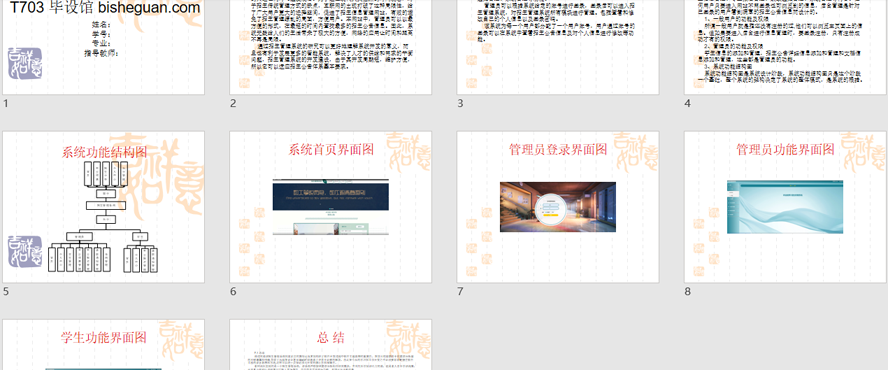Click slide number 5 label
Viewport: 888px width, 370px height.
point(6,291)
